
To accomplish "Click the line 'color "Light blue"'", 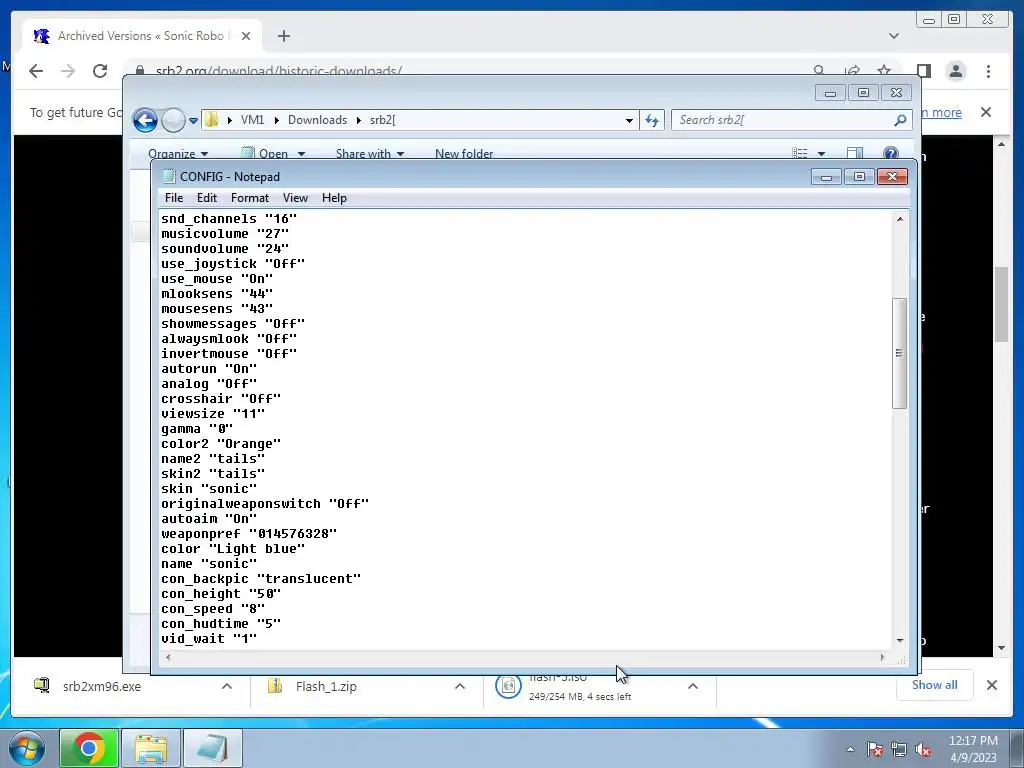I will coord(233,549).
